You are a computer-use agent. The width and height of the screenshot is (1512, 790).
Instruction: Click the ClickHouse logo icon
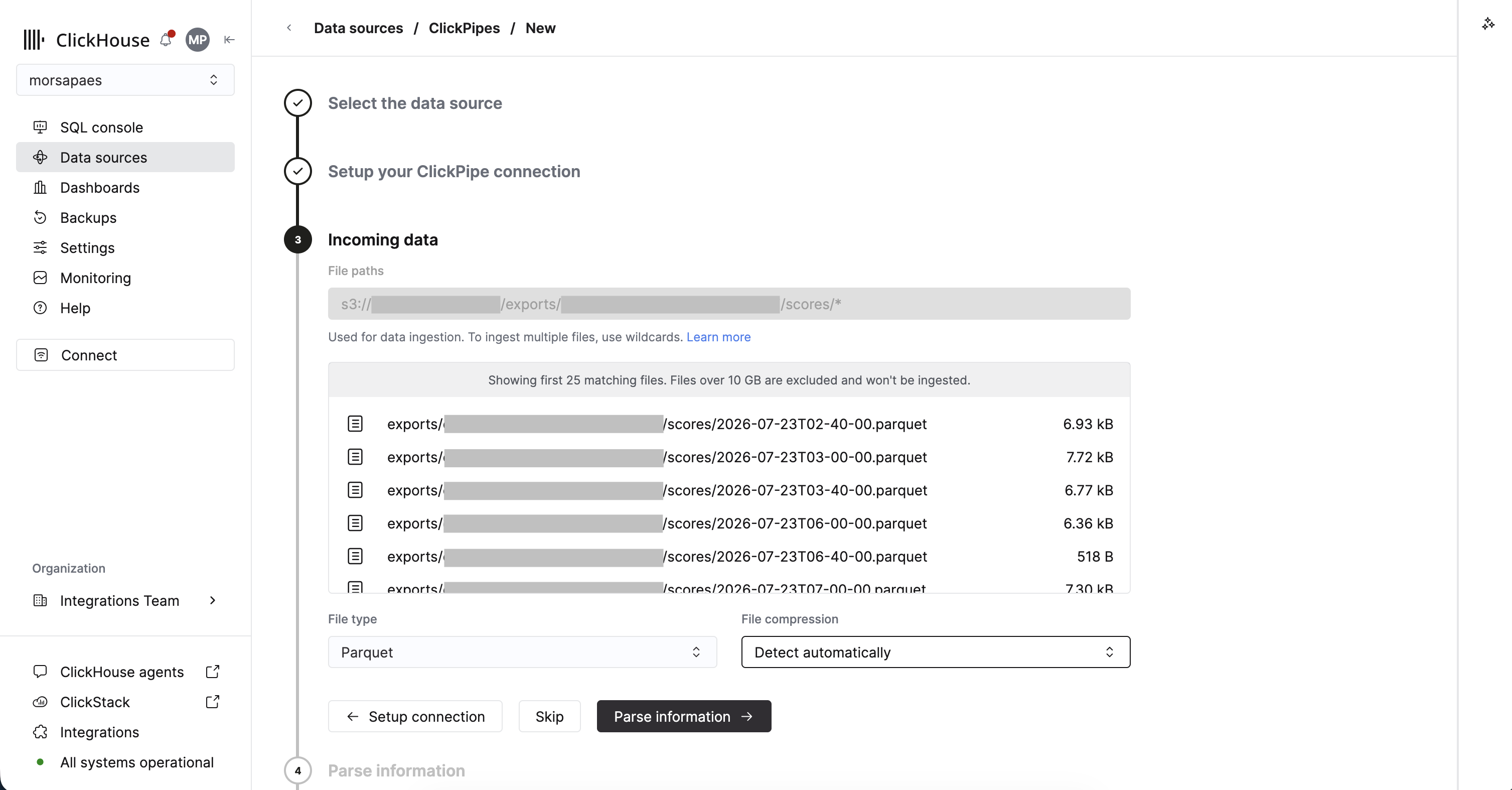point(34,40)
